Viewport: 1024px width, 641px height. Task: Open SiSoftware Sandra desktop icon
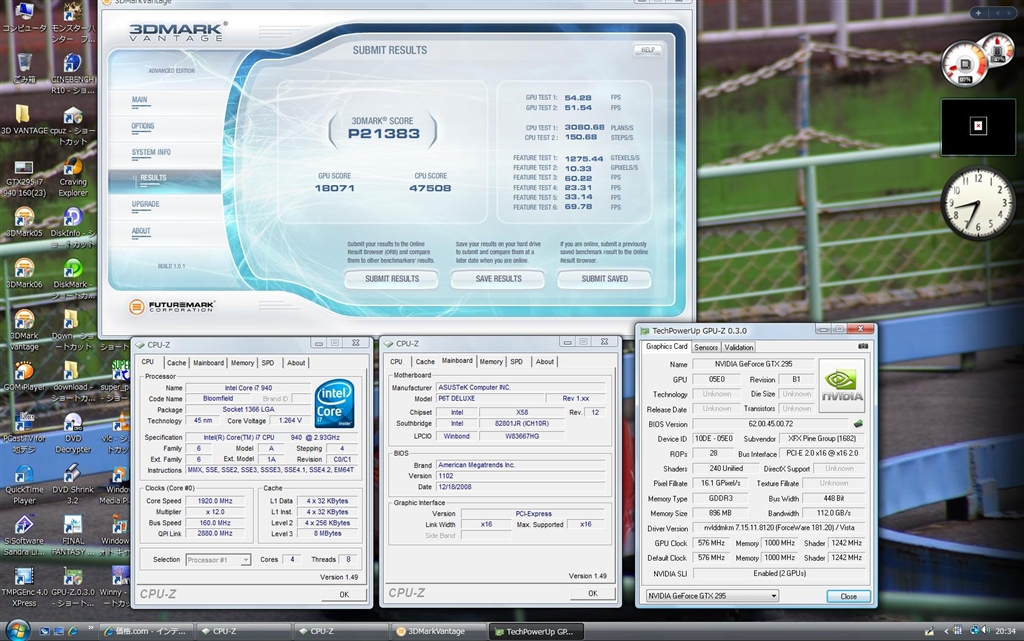(x=24, y=535)
